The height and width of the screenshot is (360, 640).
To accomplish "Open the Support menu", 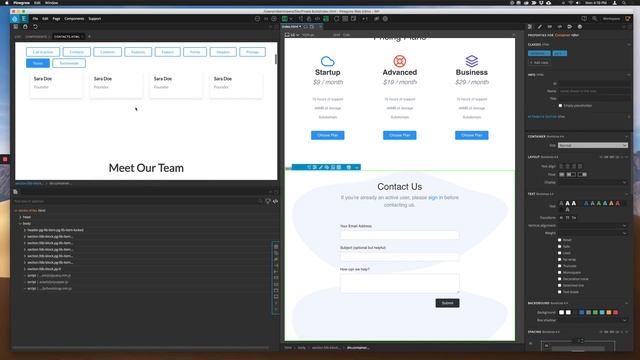I will [x=95, y=19].
